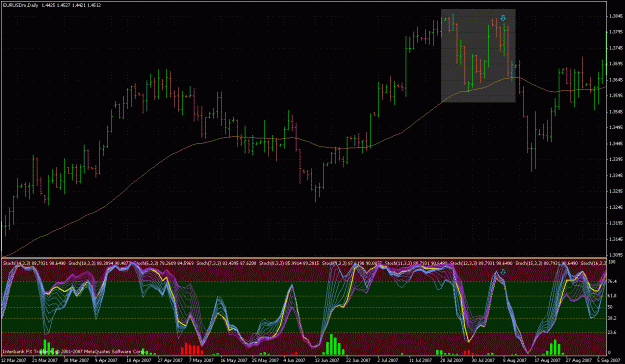Click the cyan down arrow above the price bars
Screen dimensions: 625x364
pyautogui.click(x=503, y=18)
